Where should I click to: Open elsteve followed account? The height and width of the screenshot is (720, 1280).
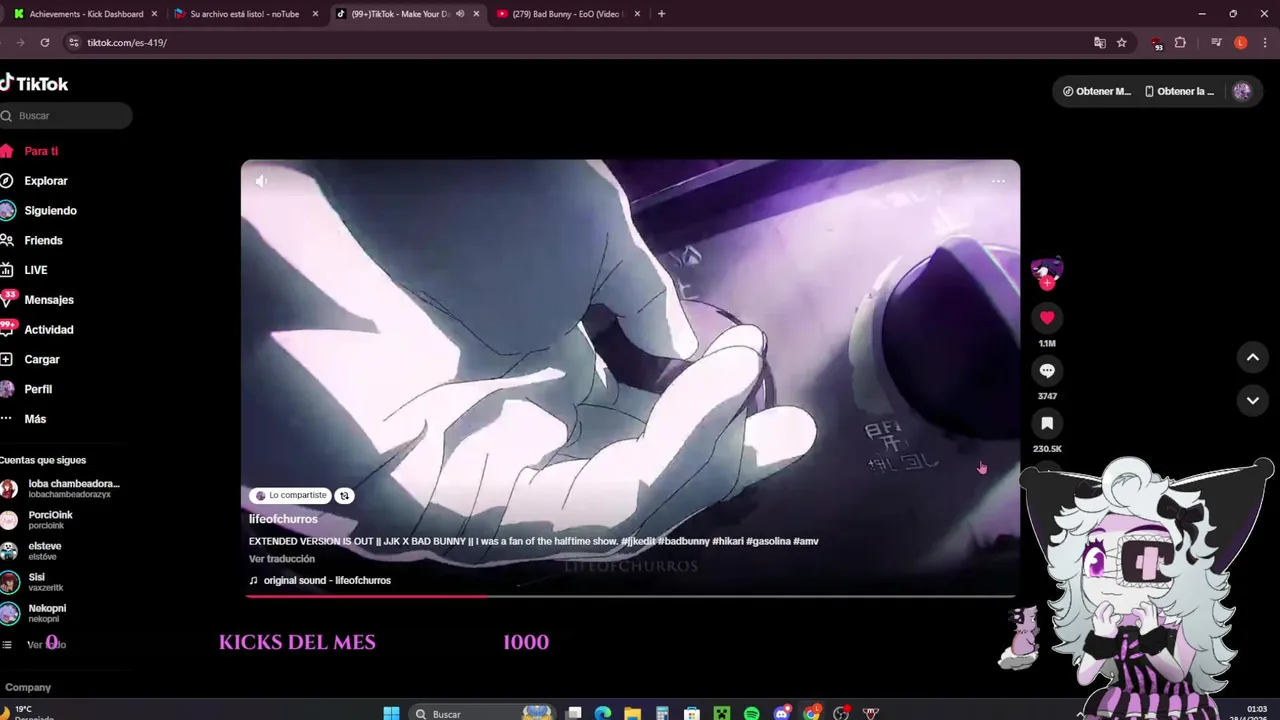(32, 551)
